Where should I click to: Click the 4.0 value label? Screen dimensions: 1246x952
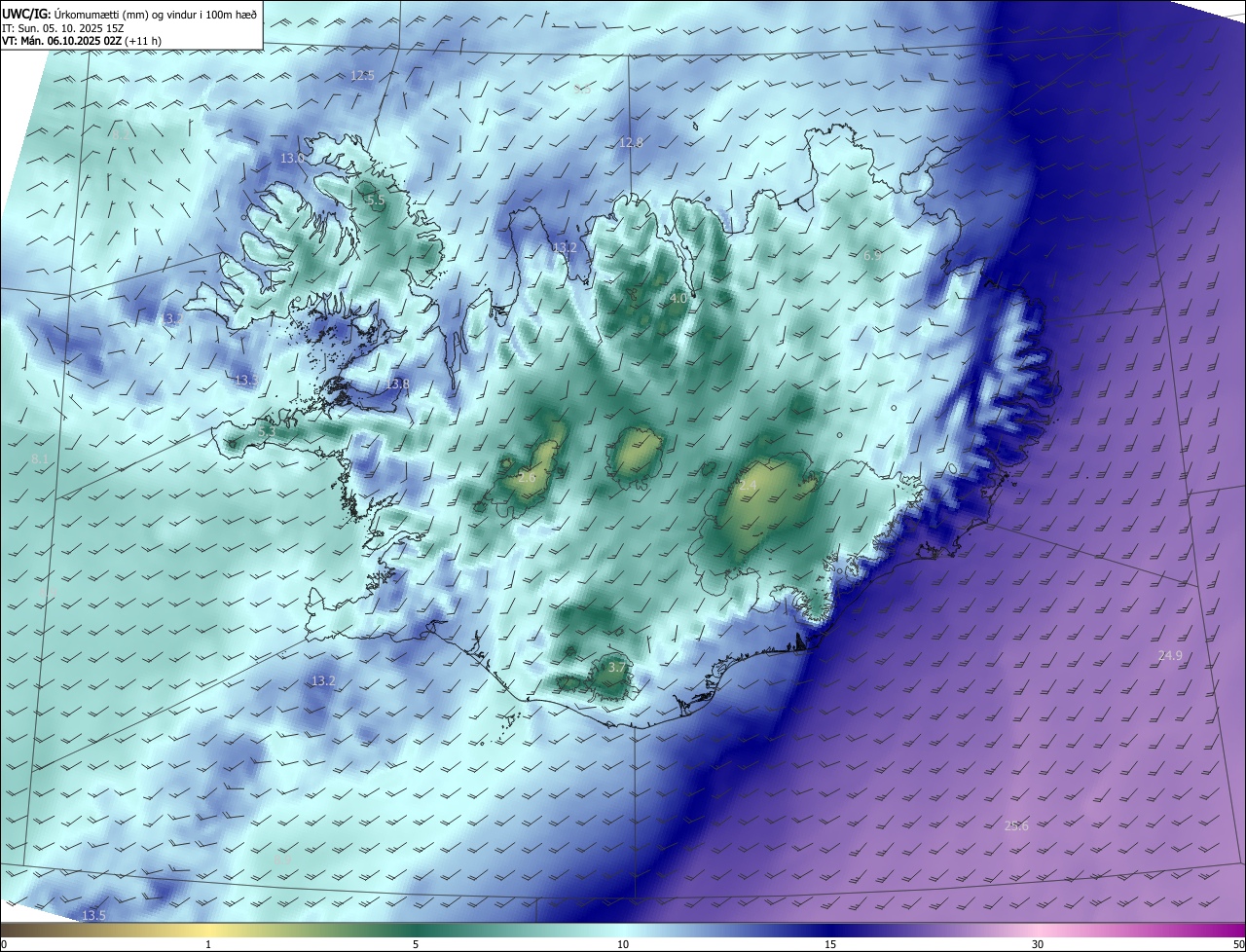pos(678,299)
